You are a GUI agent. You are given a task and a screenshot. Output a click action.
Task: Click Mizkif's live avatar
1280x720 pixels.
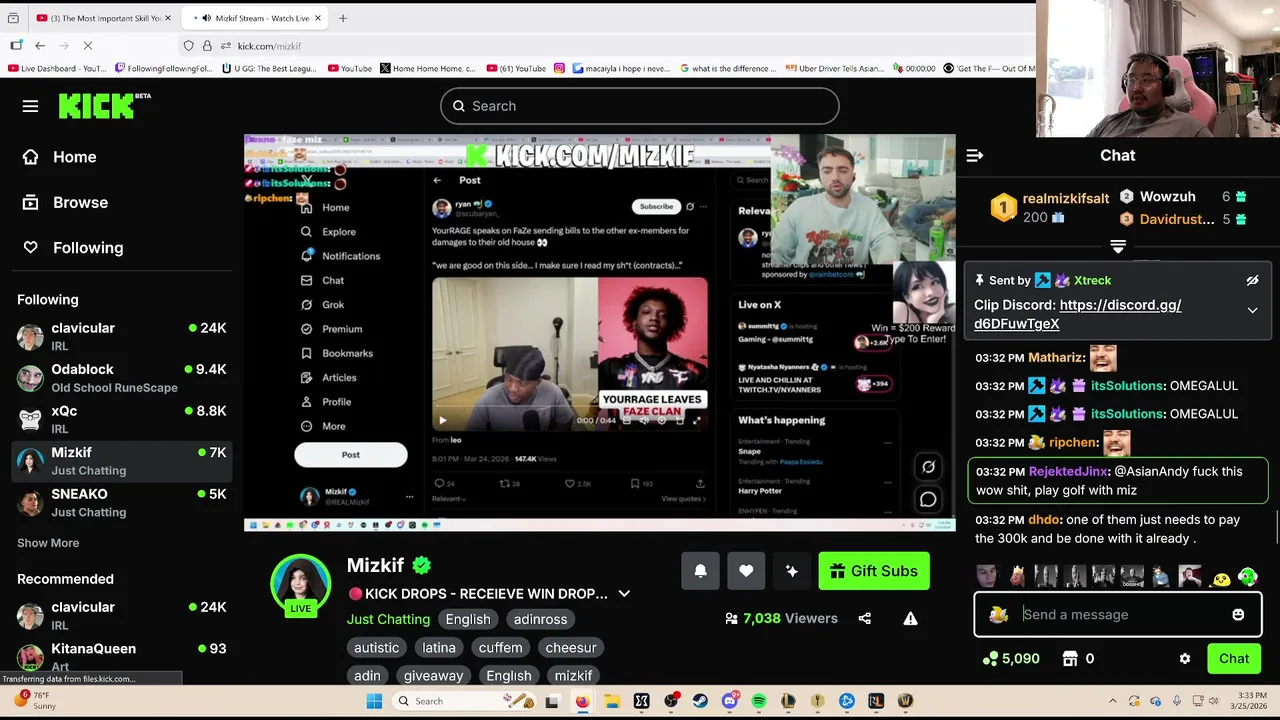300,584
